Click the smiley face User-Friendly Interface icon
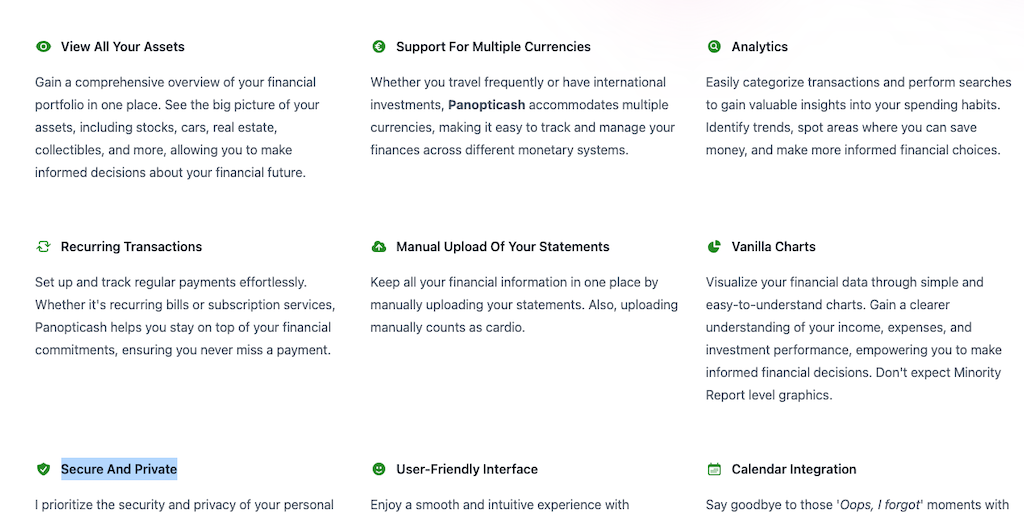This screenshot has height=512, width=1024. click(379, 469)
